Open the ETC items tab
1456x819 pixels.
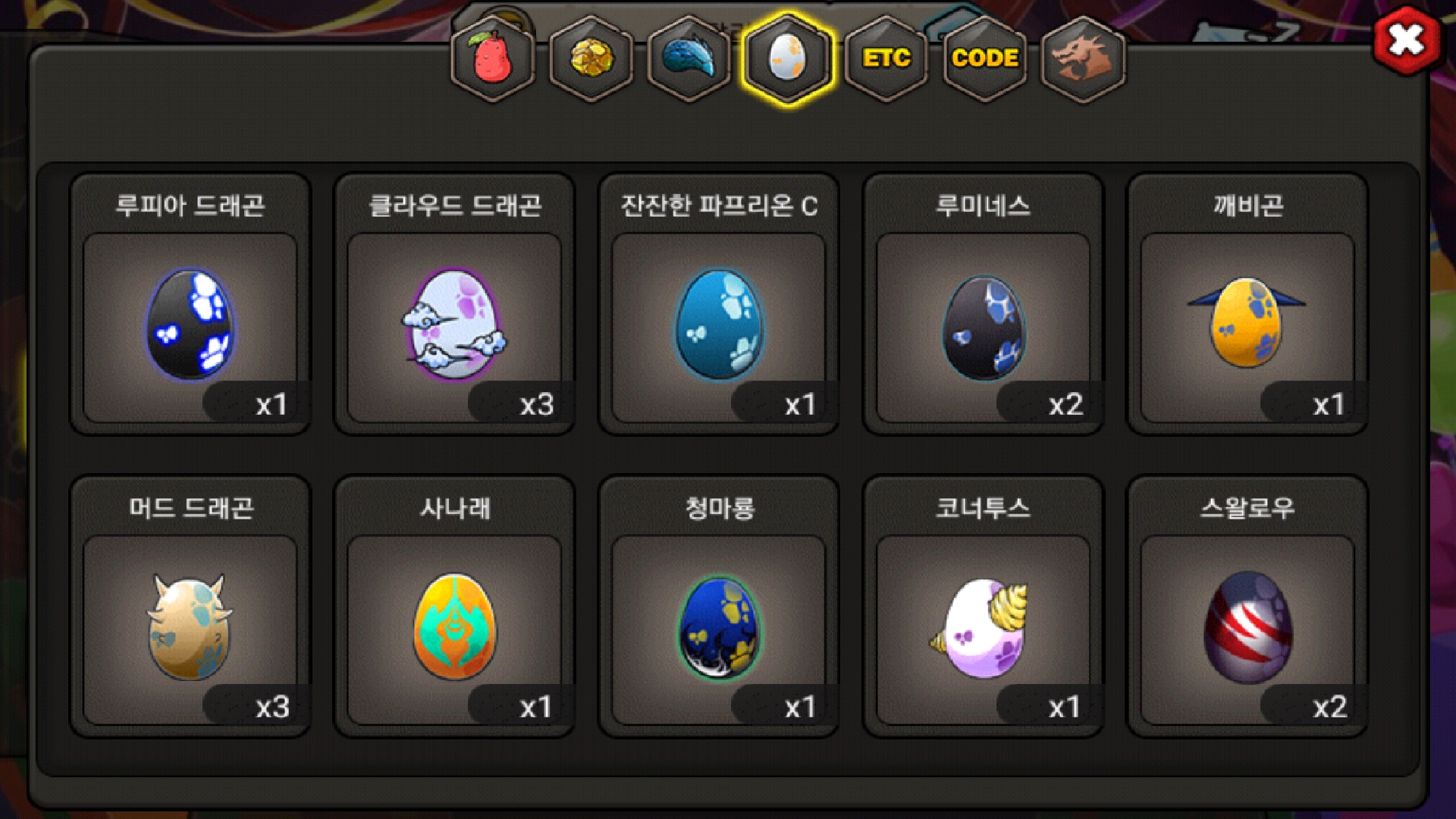coord(886,58)
